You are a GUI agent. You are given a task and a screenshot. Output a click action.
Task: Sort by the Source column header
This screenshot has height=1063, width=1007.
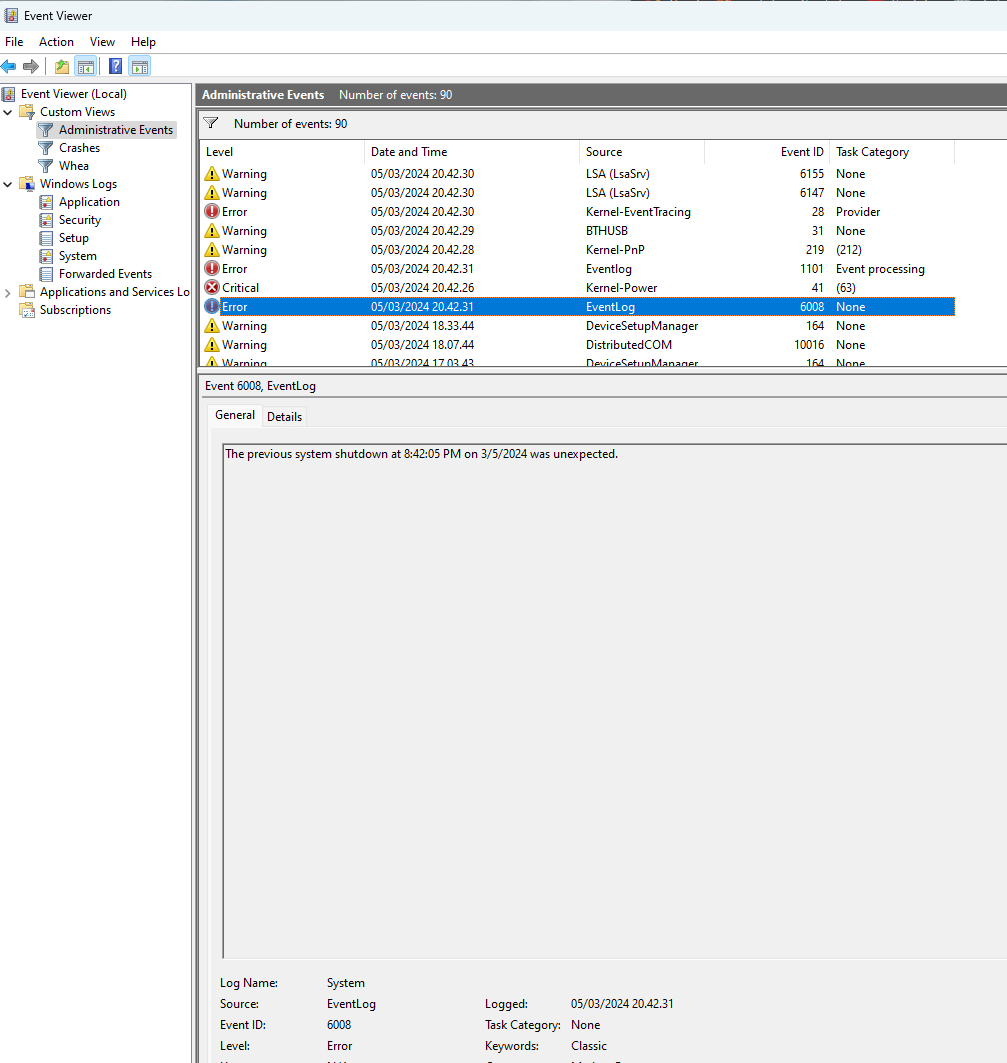[x=642, y=152]
